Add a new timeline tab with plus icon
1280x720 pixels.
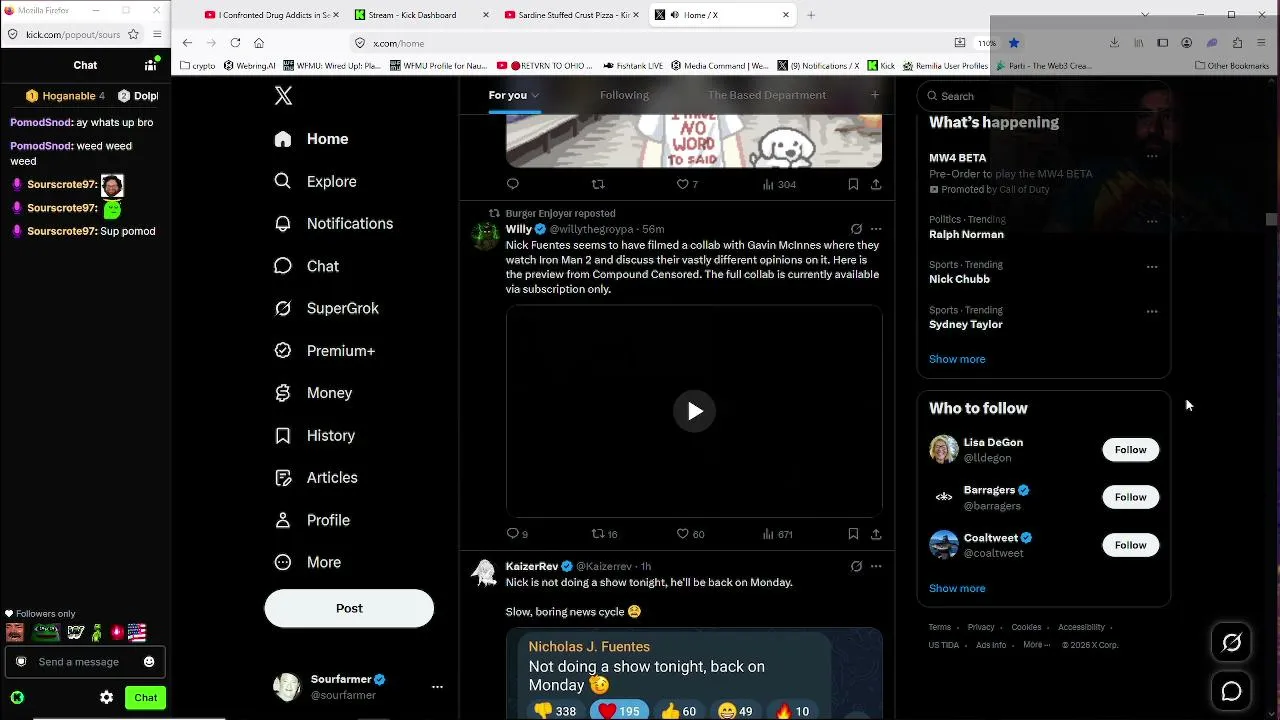pyautogui.click(x=875, y=95)
